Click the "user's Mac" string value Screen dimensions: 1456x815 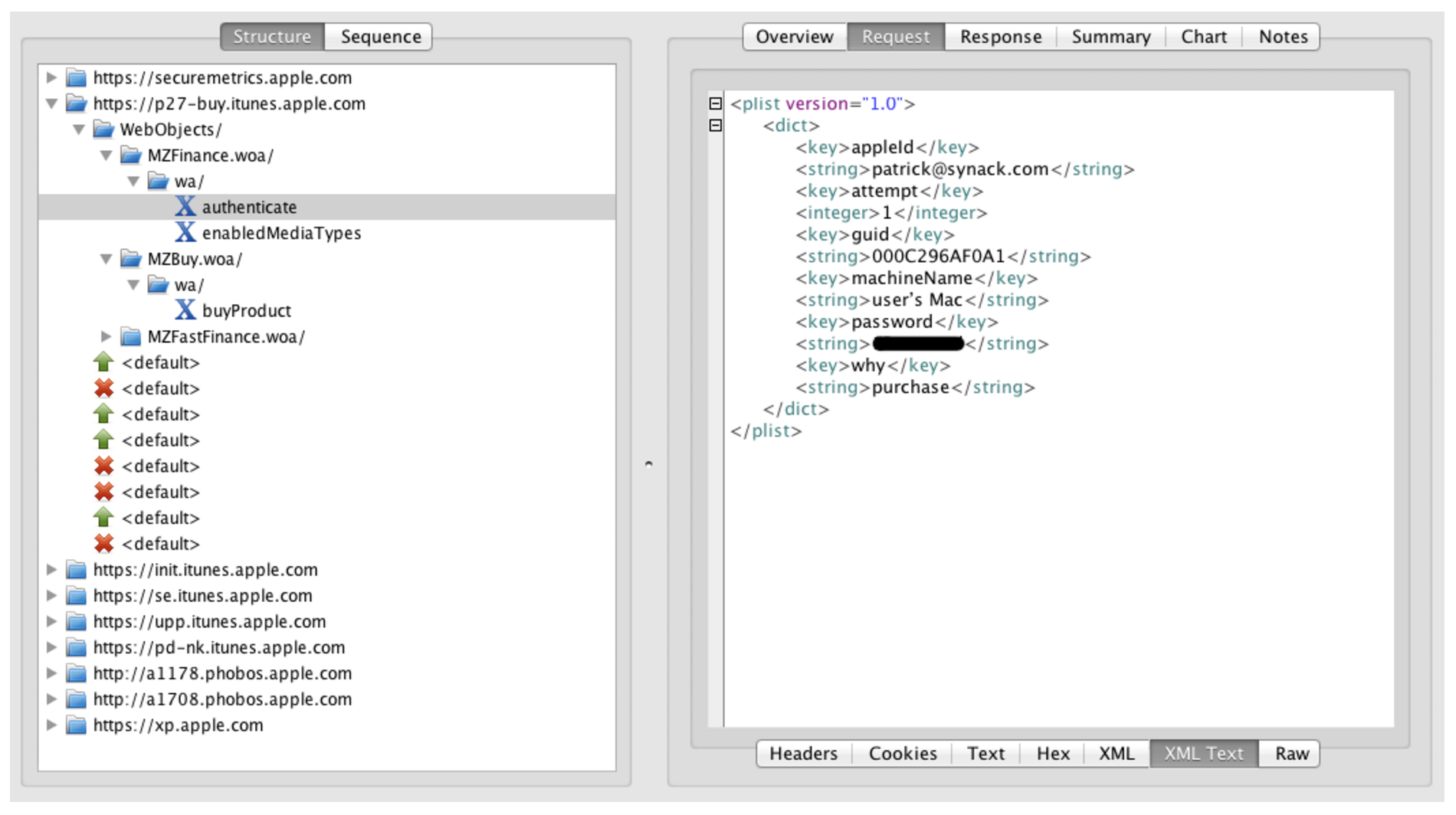[x=917, y=300]
